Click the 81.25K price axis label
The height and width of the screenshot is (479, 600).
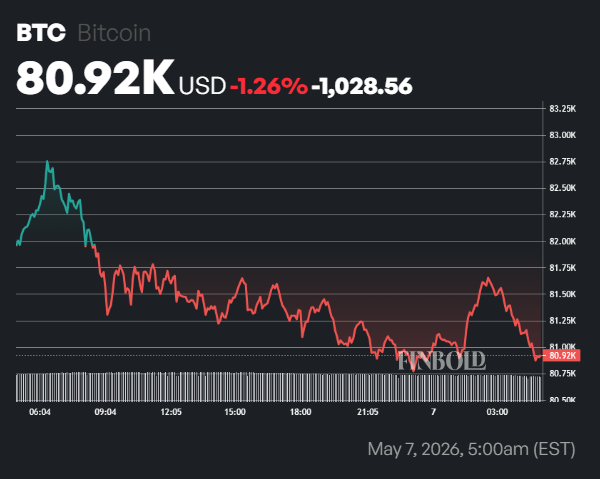point(562,321)
